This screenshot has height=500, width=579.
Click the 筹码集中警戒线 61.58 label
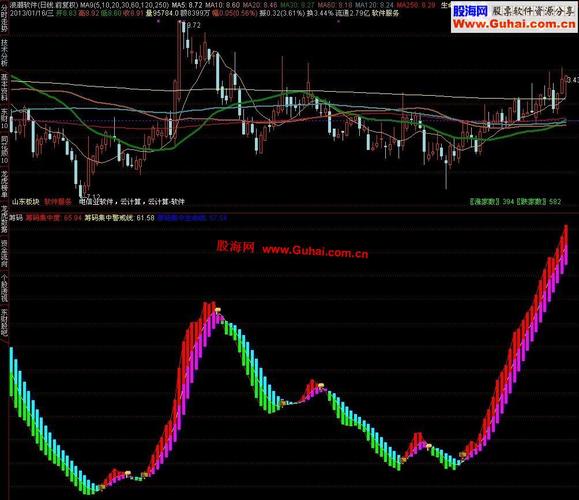pos(120,218)
